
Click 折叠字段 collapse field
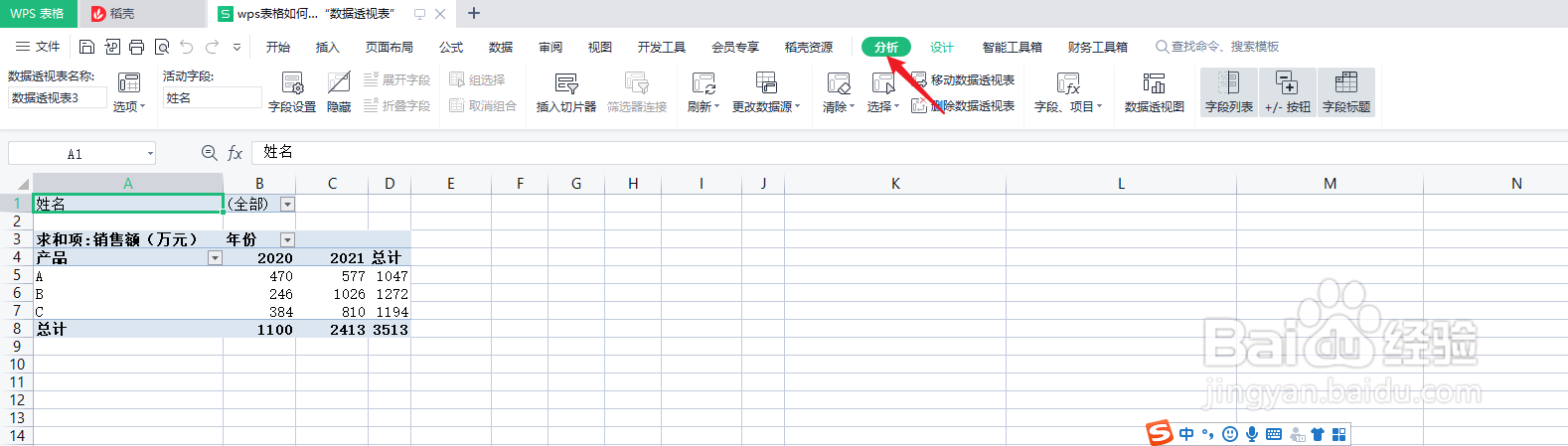tap(396, 105)
